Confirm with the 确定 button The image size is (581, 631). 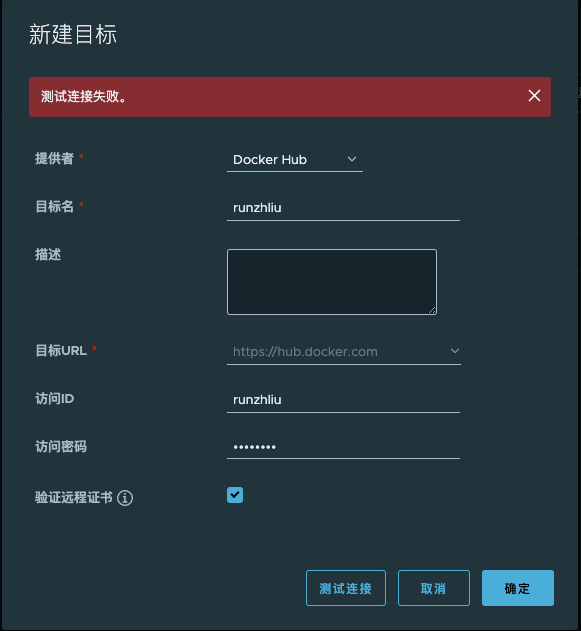pyautogui.click(x=518, y=588)
